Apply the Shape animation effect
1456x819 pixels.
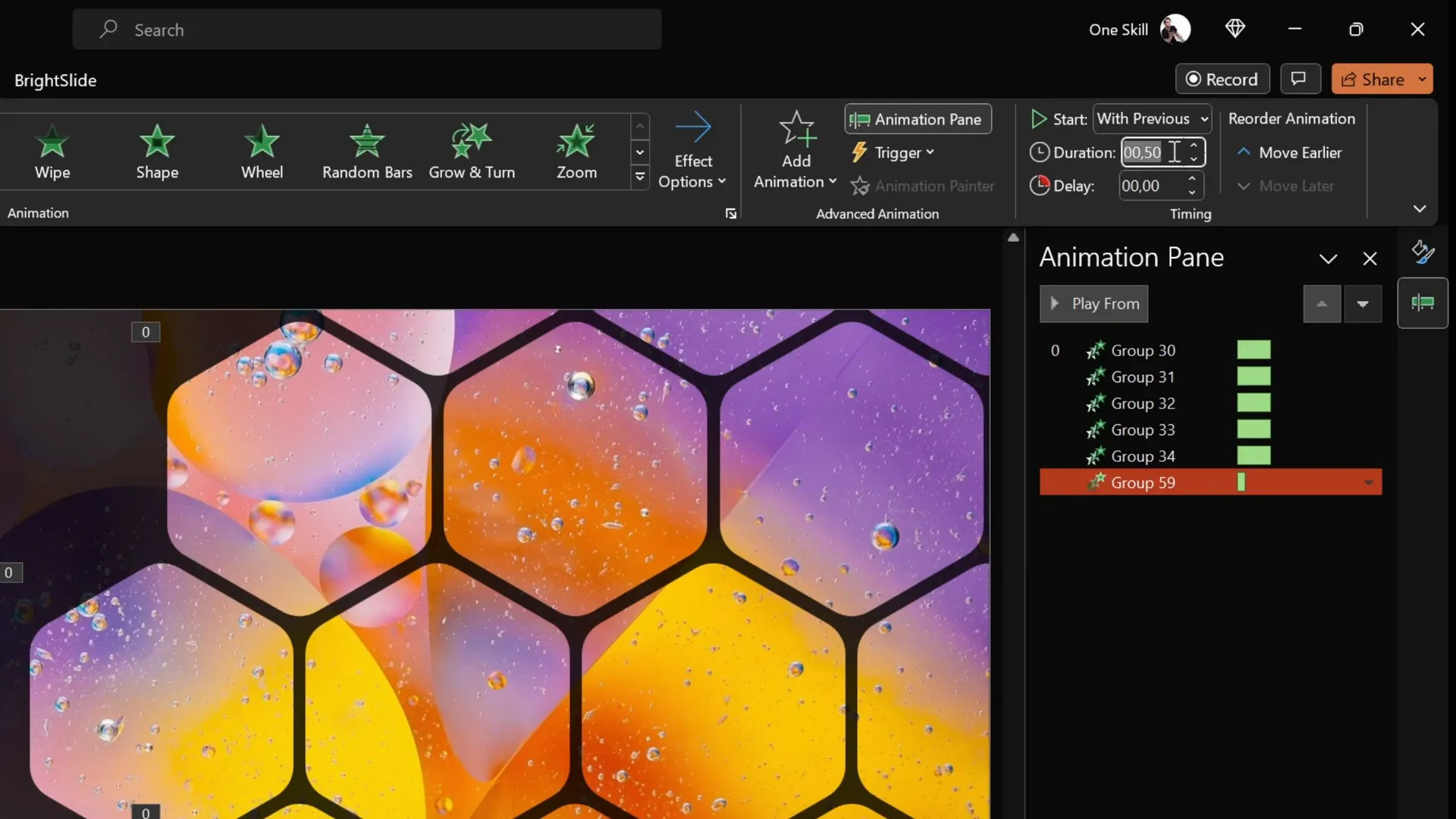click(x=157, y=152)
